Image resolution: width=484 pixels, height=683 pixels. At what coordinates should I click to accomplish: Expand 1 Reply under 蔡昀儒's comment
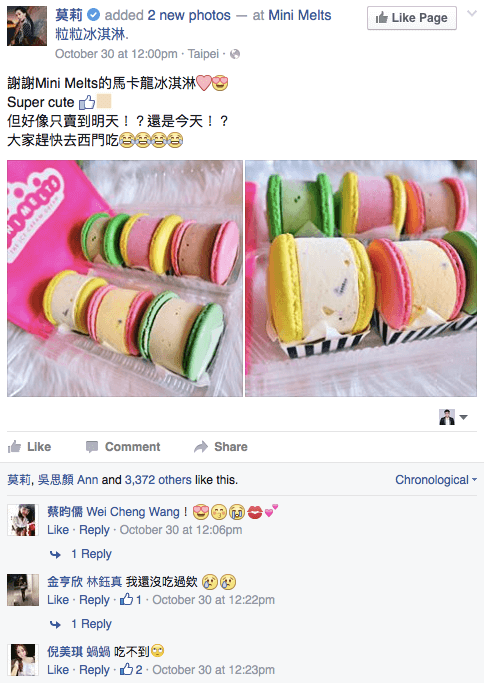(x=91, y=554)
